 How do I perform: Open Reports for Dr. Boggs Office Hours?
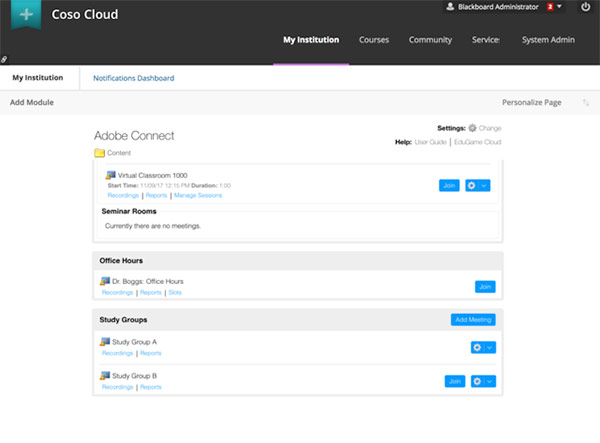pyautogui.click(x=150, y=292)
